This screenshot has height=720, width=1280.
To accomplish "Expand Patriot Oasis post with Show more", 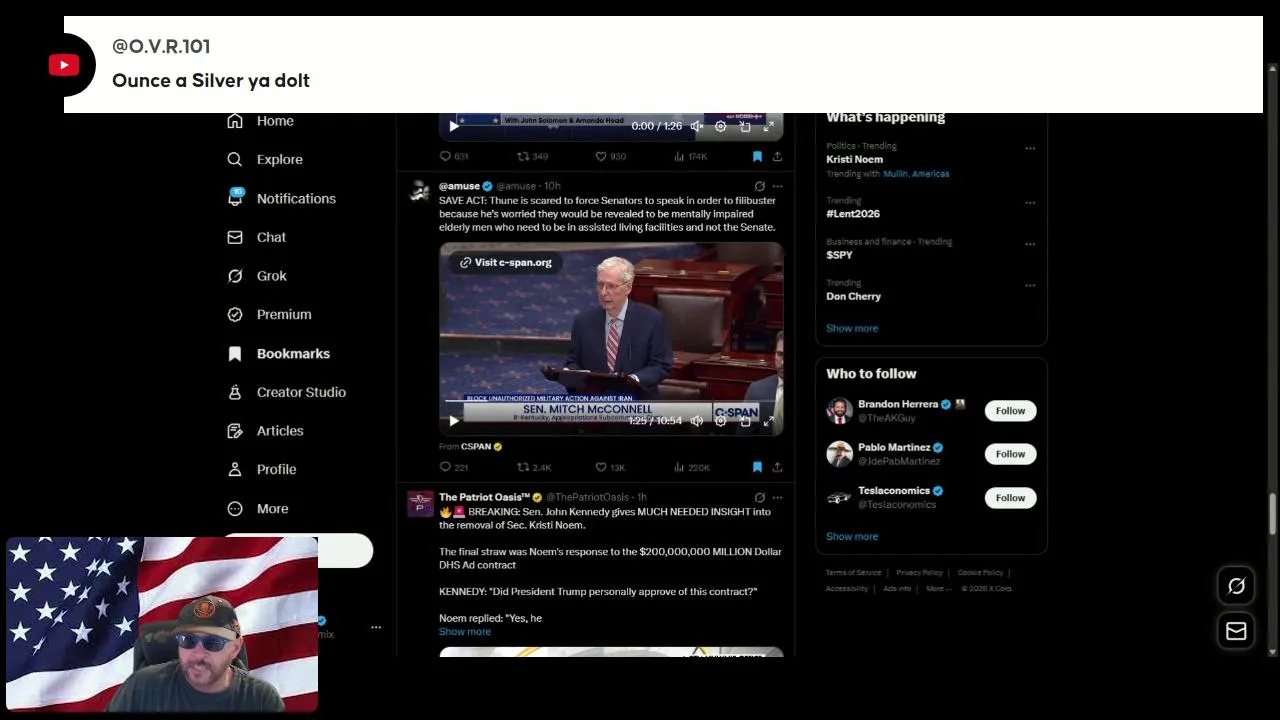I will (x=465, y=631).
